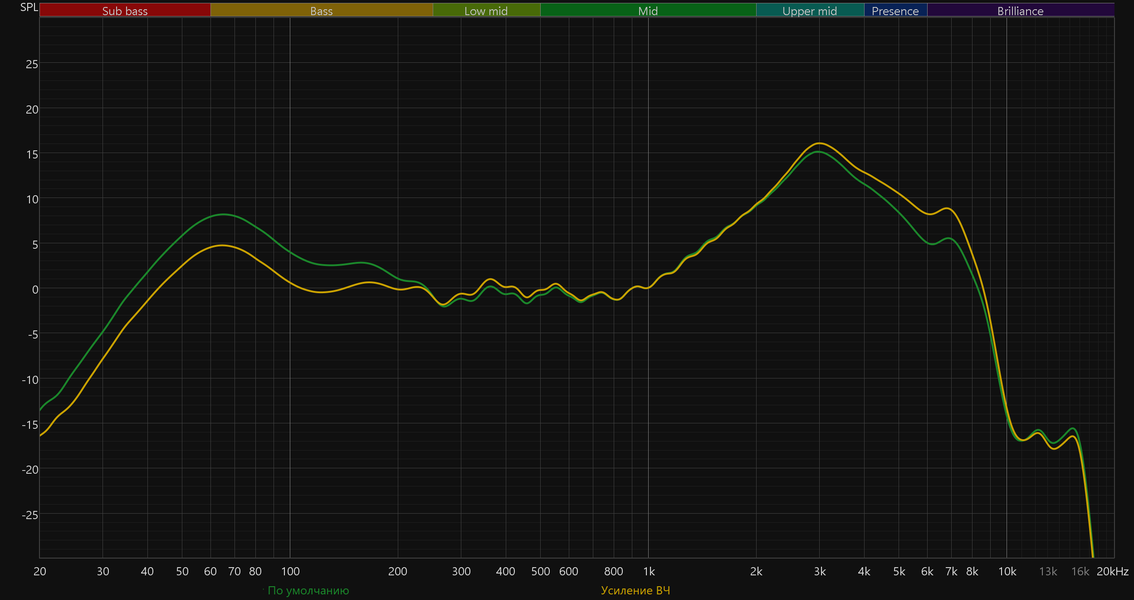Select the Brilliance band header

tap(1020, 11)
